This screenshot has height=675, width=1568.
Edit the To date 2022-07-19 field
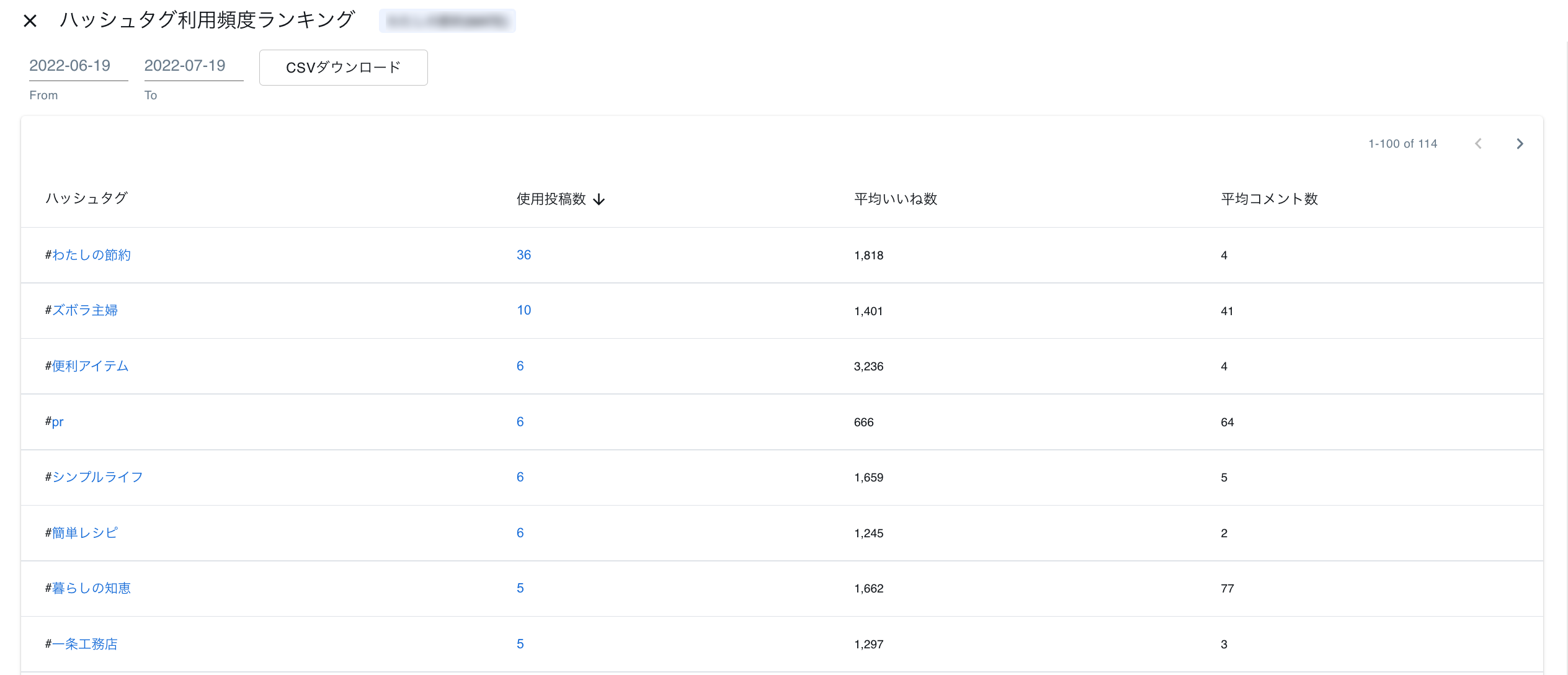click(194, 66)
